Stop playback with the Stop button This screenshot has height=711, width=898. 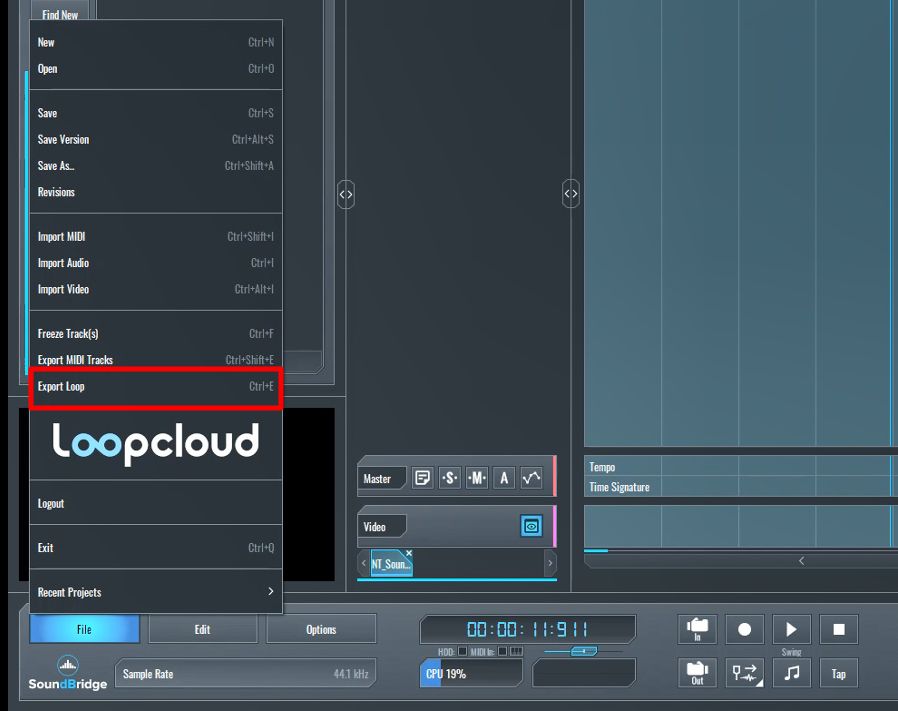pyautogui.click(x=839, y=629)
